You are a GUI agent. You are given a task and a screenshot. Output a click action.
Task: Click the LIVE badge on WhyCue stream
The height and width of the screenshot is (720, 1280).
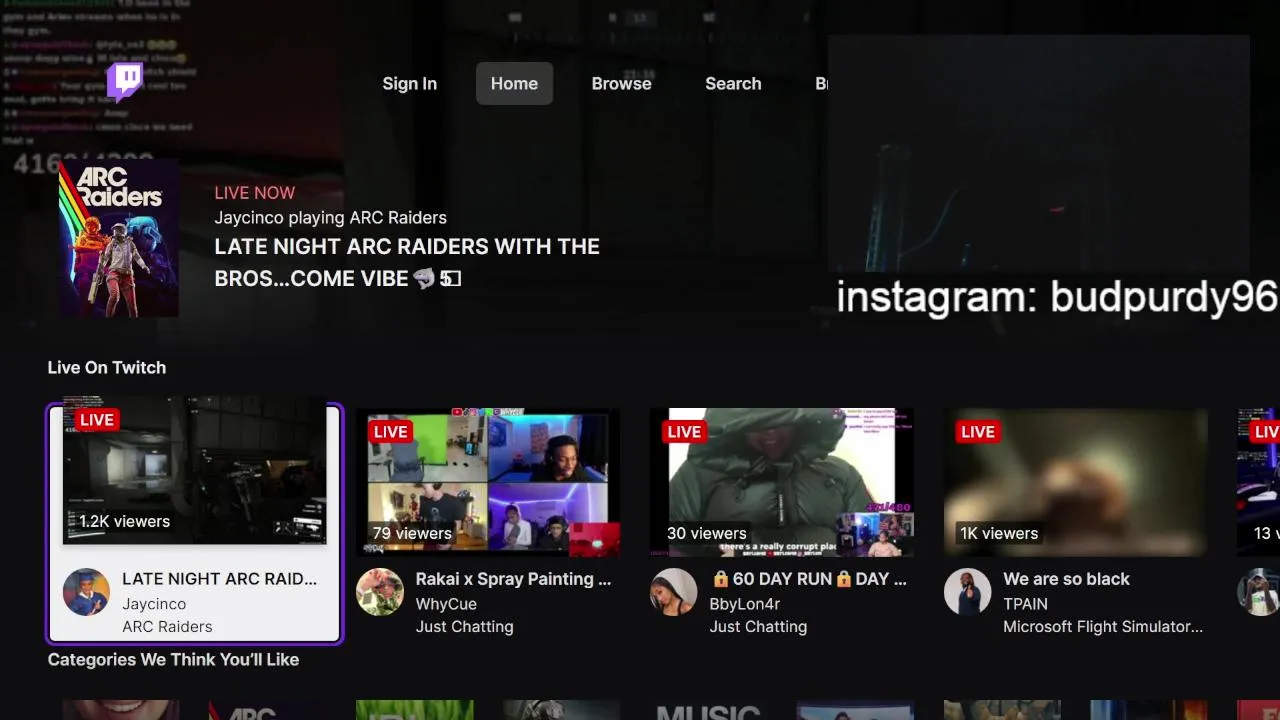click(x=390, y=432)
